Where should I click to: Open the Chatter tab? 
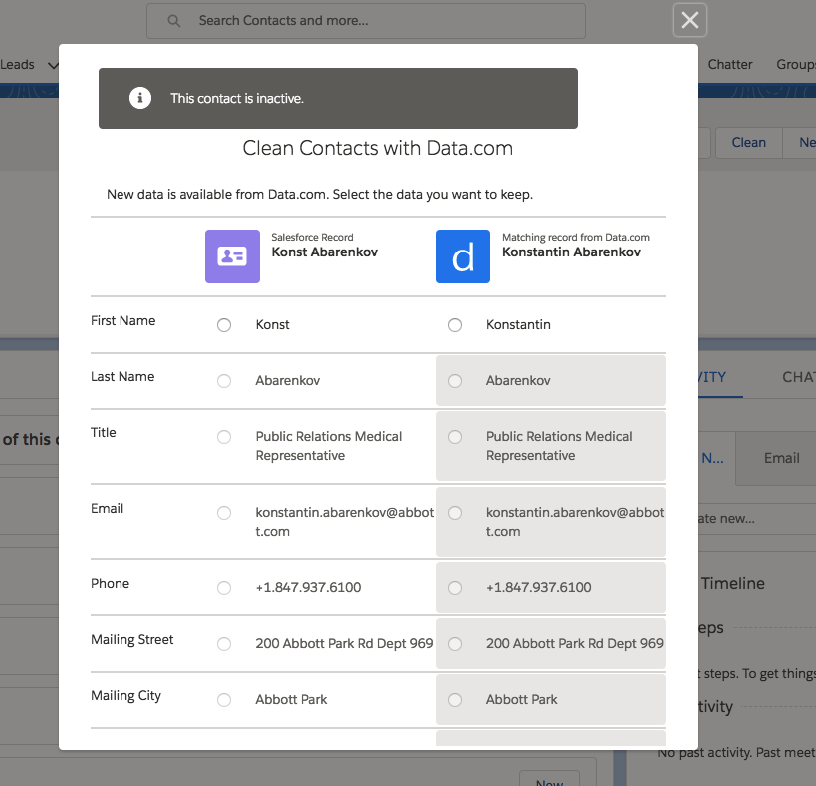(x=730, y=64)
